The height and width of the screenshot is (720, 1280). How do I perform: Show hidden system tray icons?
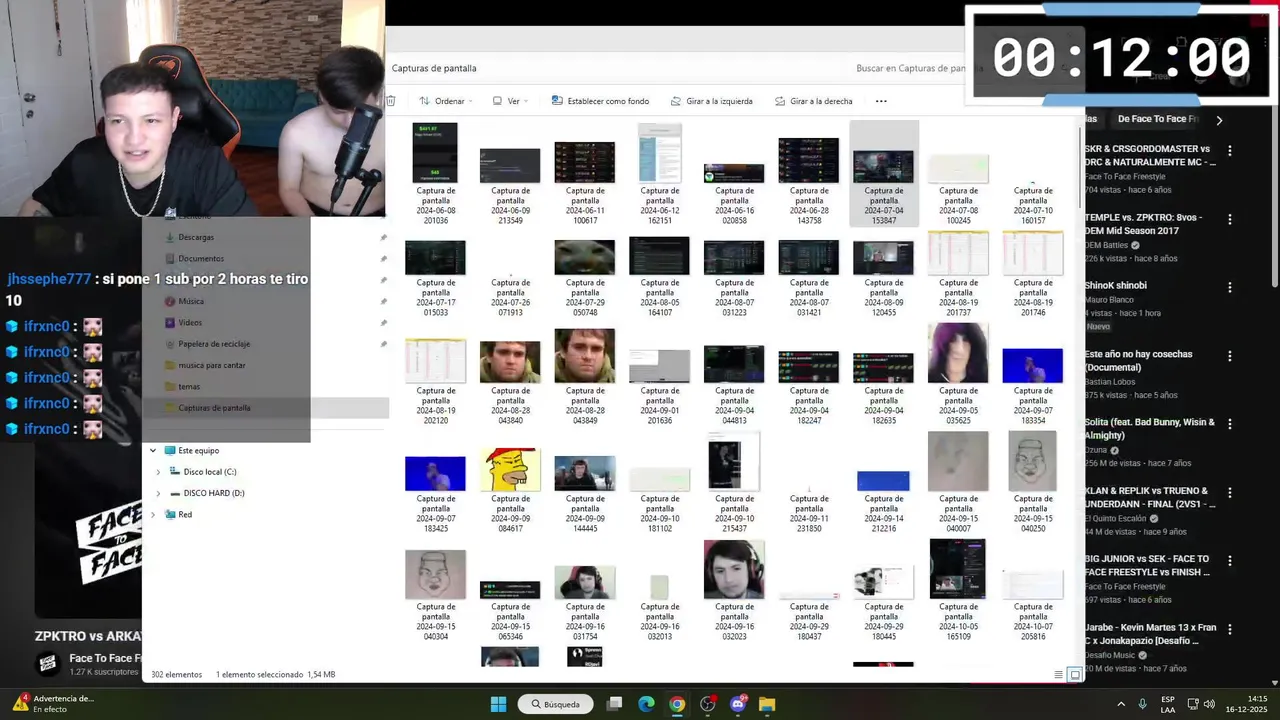(1120, 704)
